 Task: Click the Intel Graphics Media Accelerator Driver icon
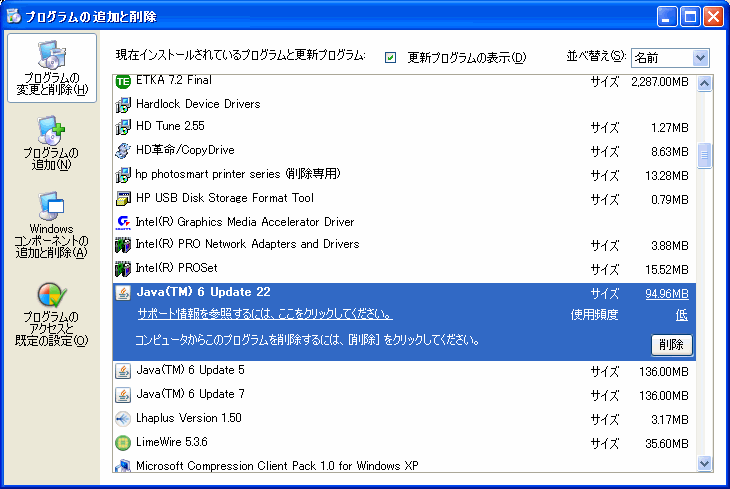click(123, 222)
